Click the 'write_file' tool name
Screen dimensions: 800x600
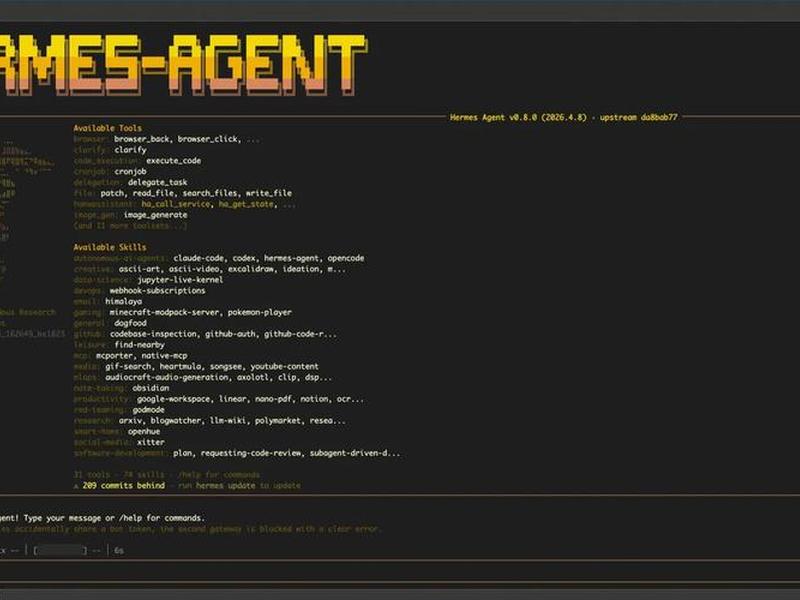[x=269, y=193]
